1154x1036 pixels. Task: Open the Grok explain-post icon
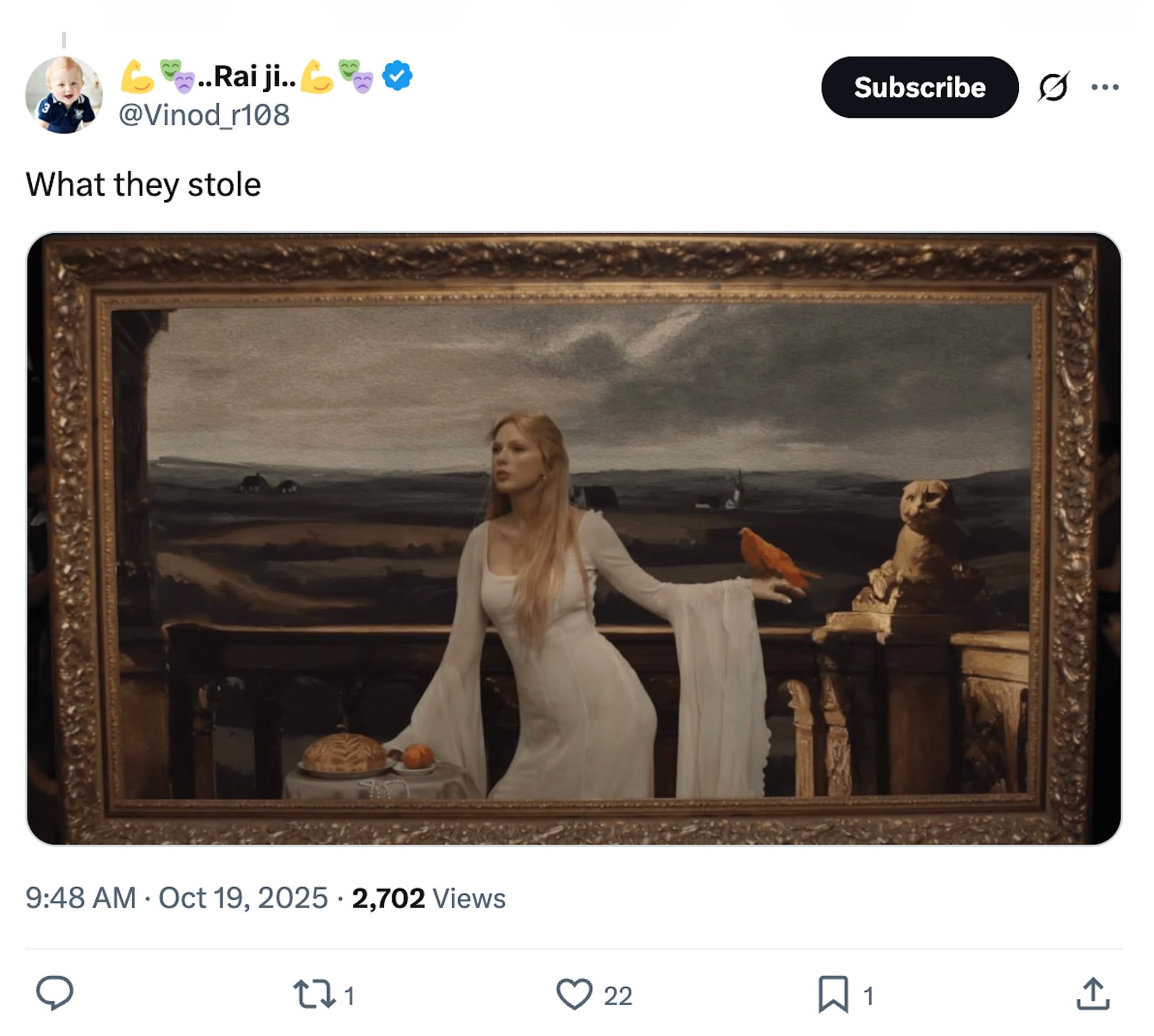point(1053,87)
